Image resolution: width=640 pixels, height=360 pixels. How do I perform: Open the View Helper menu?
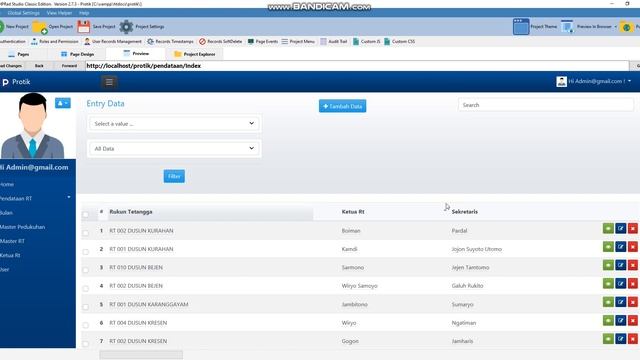tap(59, 13)
